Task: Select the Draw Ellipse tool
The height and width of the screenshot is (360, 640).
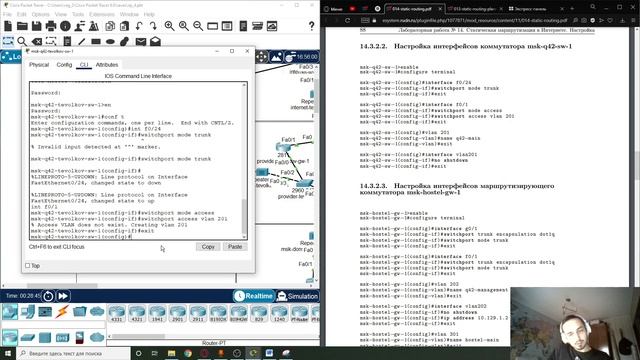Action: [110, 41]
